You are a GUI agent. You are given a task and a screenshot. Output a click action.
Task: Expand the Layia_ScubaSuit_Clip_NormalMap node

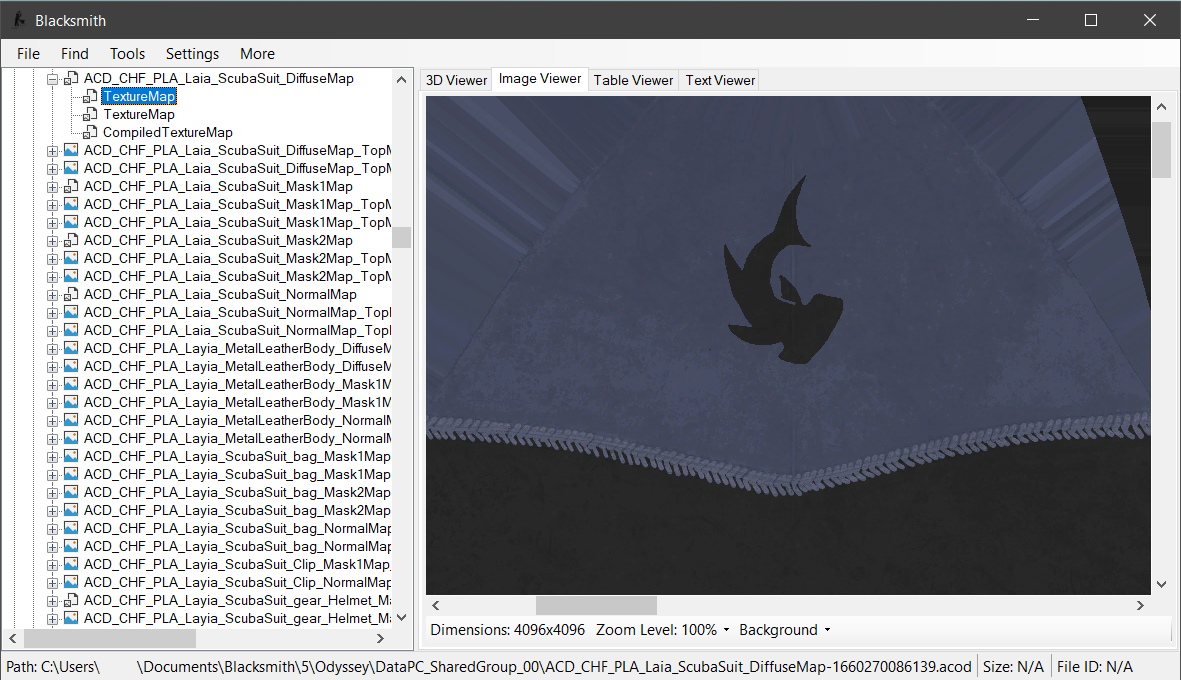coord(53,583)
